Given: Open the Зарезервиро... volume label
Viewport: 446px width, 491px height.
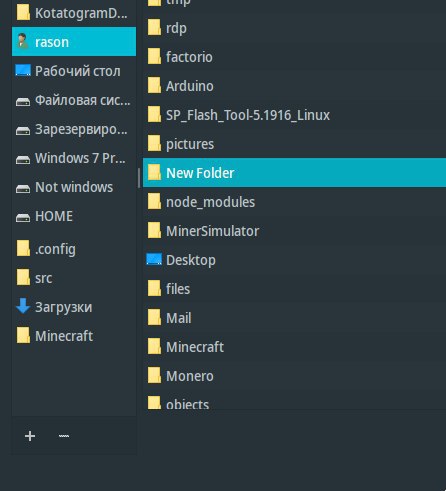Looking at the screenshot, I should click(x=81, y=130).
